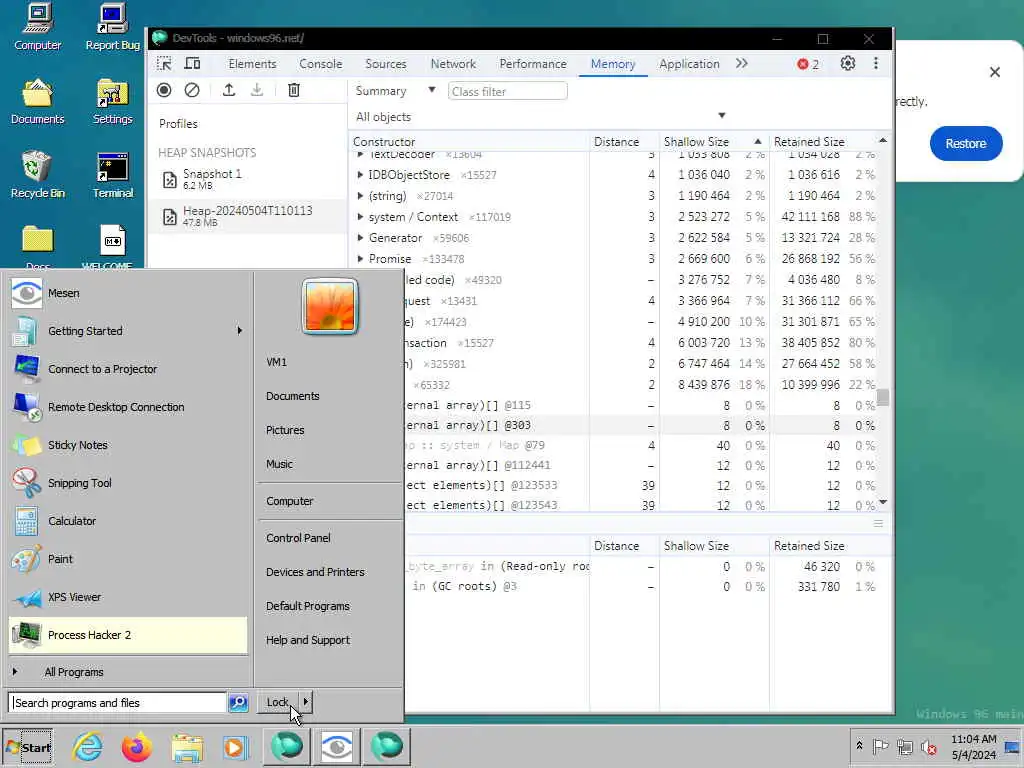The height and width of the screenshot is (768, 1024).
Task: Open the Documents desktop icon
Action: [x=37, y=101]
